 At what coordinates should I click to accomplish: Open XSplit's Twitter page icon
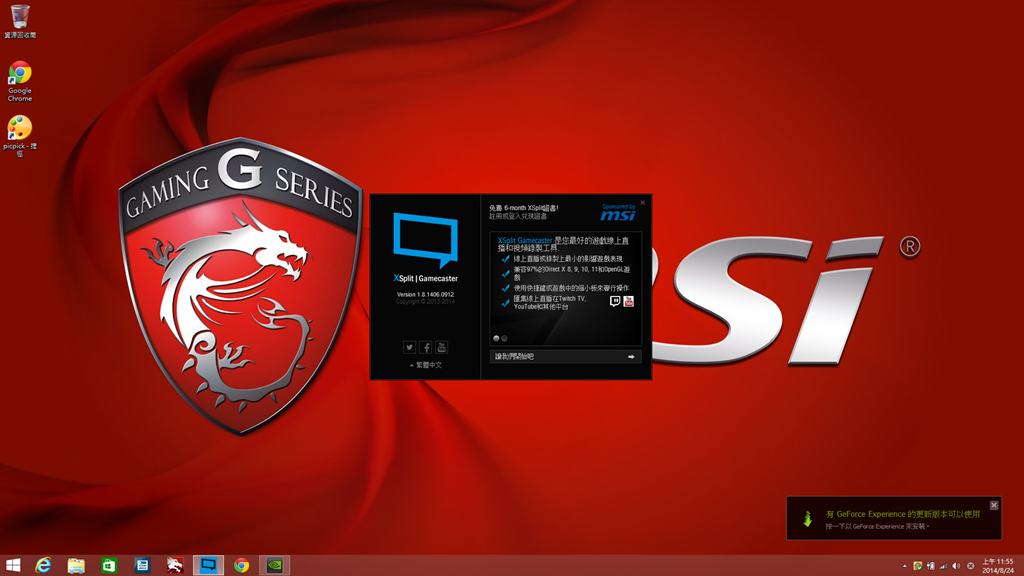409,347
